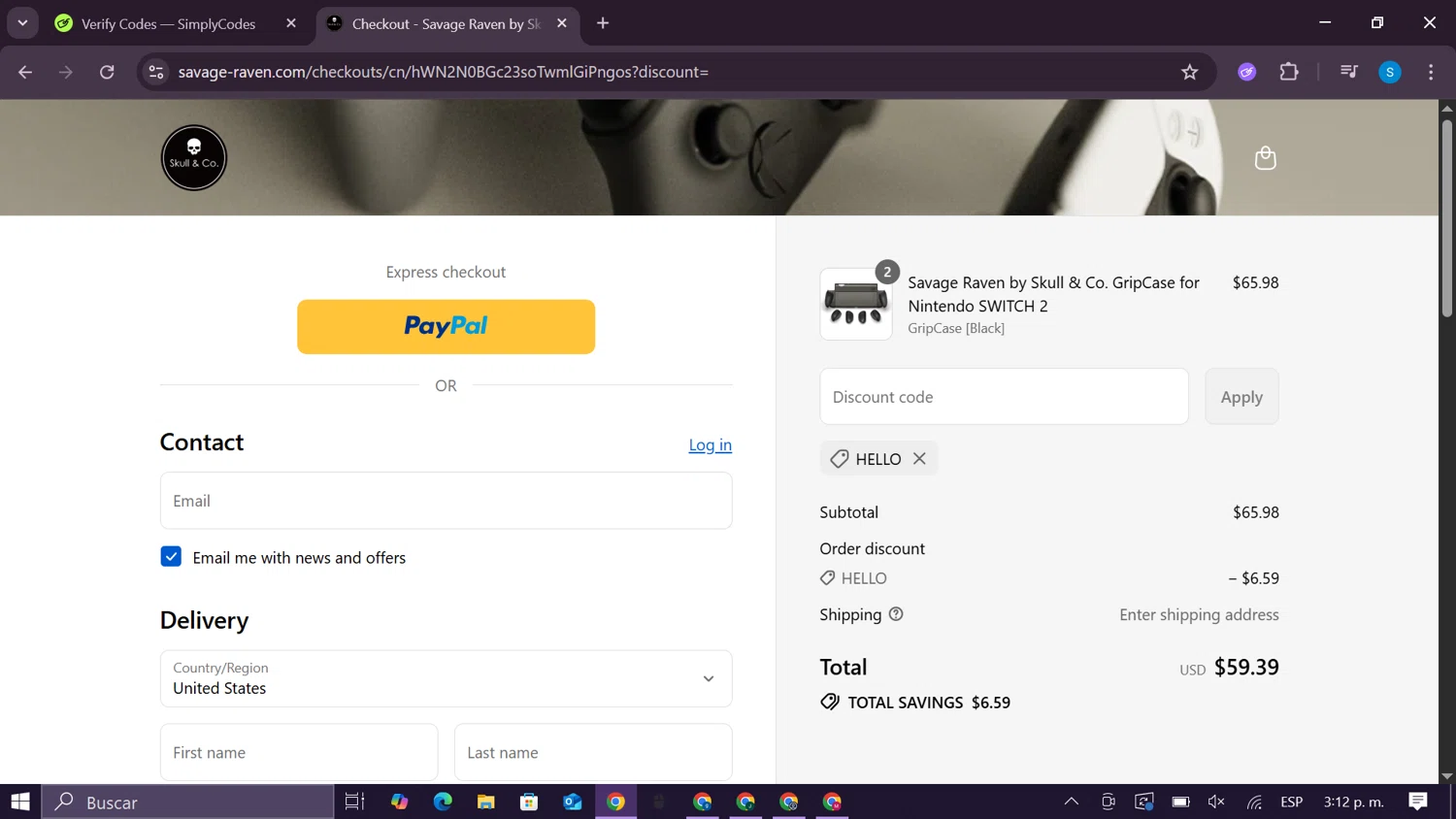The image size is (1456, 819).
Task: Select the Checkout - Savage Raven tab
Action: [447, 24]
